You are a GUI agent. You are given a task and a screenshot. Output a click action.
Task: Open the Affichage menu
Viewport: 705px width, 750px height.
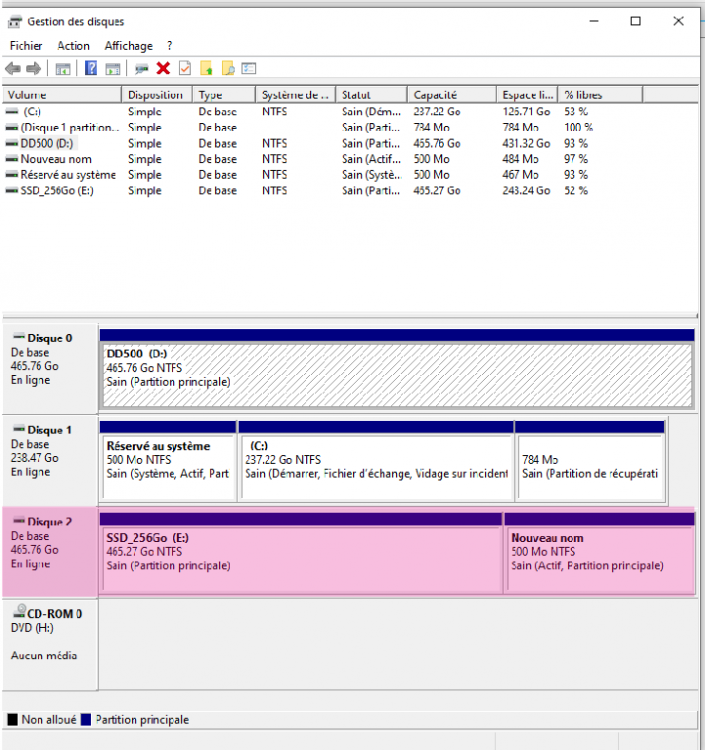[x=129, y=46]
